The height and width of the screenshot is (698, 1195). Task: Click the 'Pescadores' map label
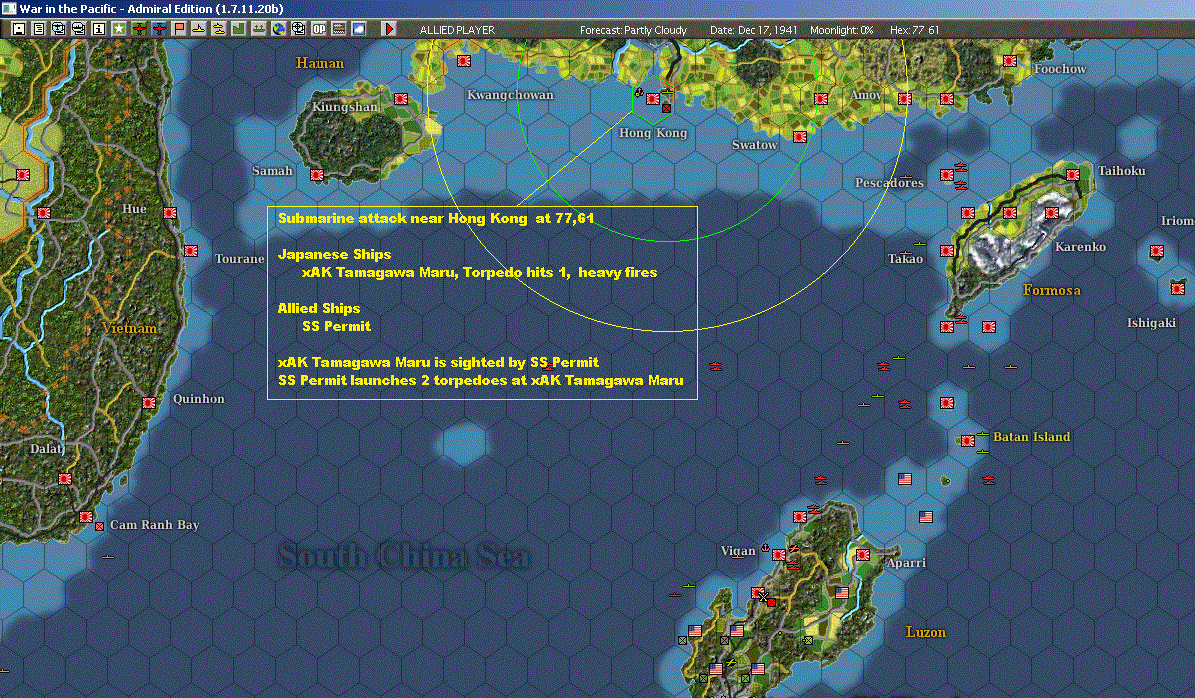point(889,183)
